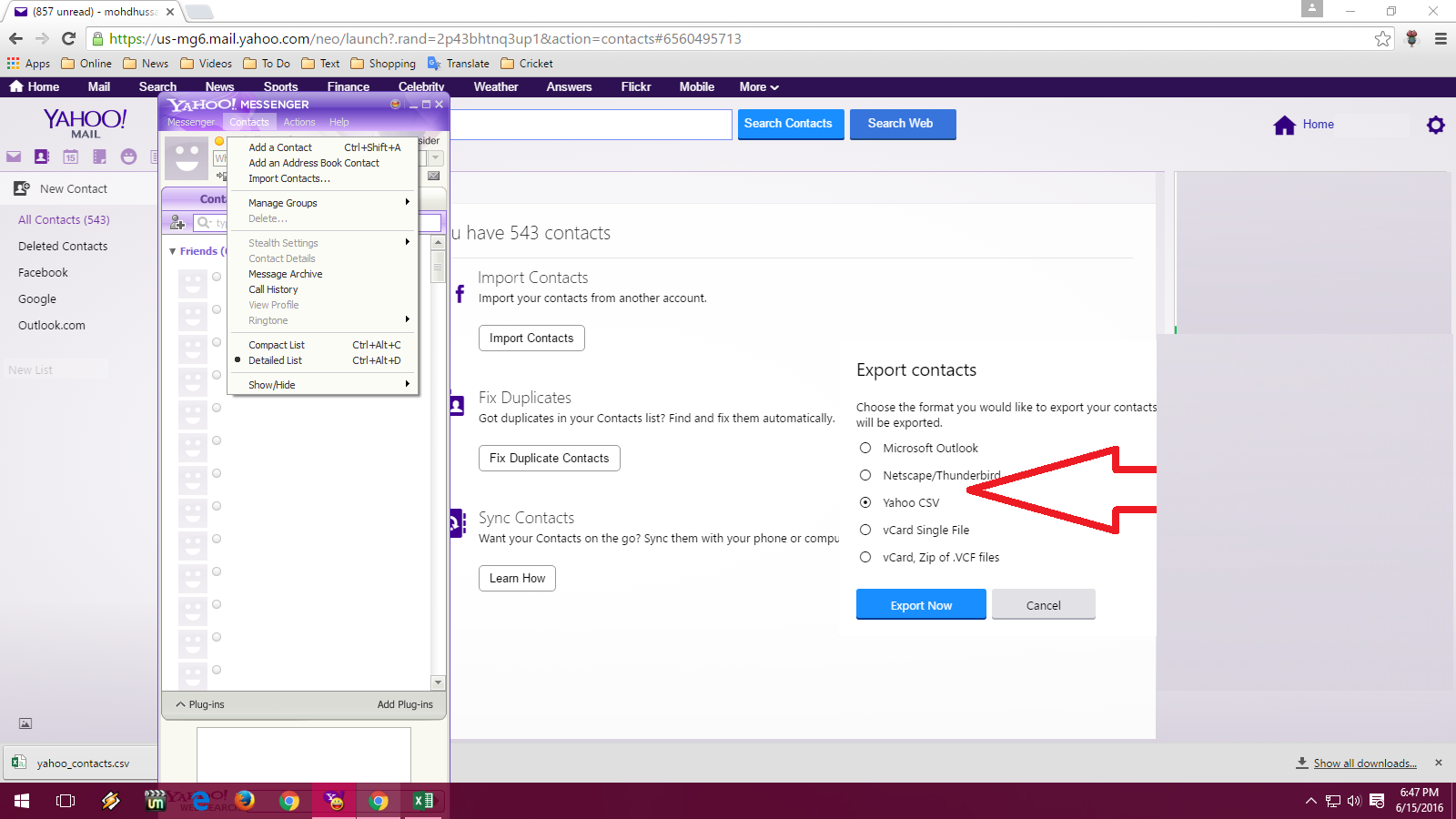Expand the Manage Groups submenu
1456x819 pixels.
pyautogui.click(x=322, y=203)
